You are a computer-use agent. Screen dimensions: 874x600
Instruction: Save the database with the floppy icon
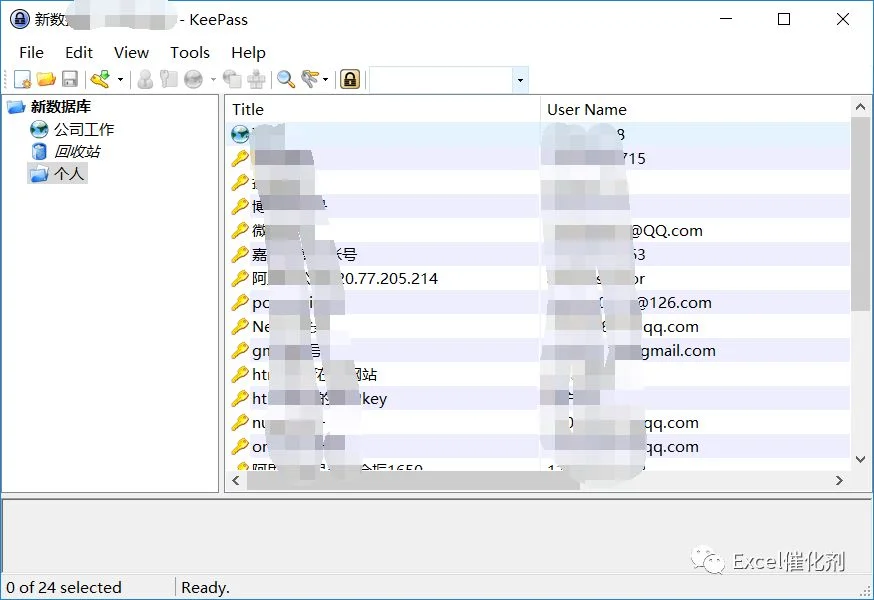[x=70, y=79]
